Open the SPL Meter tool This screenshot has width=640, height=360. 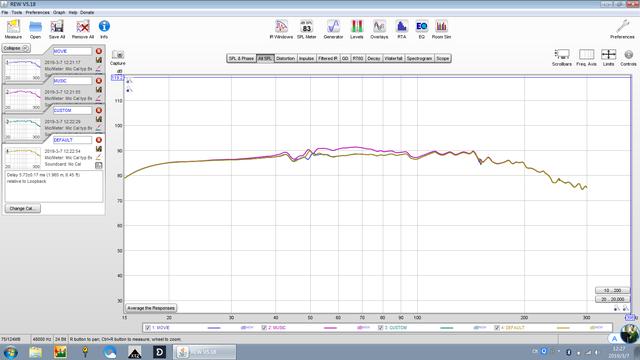pyautogui.click(x=307, y=29)
